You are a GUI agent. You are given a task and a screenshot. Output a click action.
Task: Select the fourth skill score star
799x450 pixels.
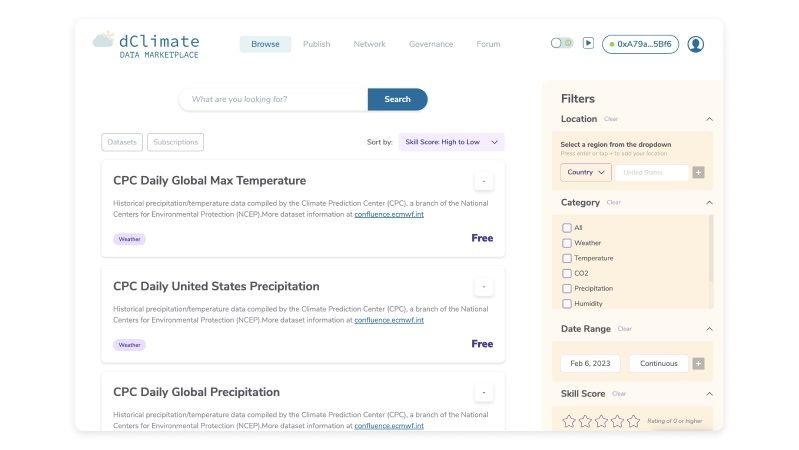[617, 421]
